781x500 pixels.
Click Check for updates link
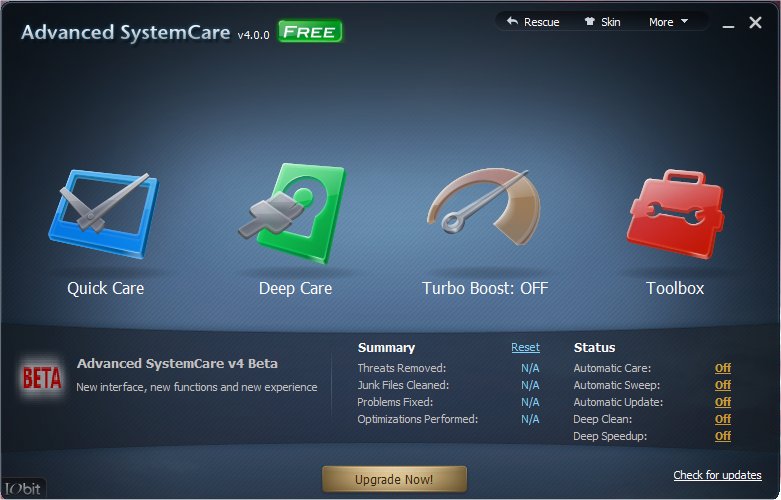tap(717, 475)
